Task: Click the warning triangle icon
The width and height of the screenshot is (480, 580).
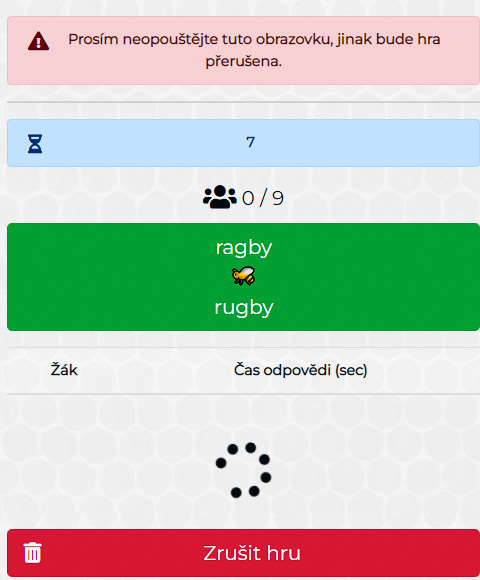Action: click(x=38, y=41)
